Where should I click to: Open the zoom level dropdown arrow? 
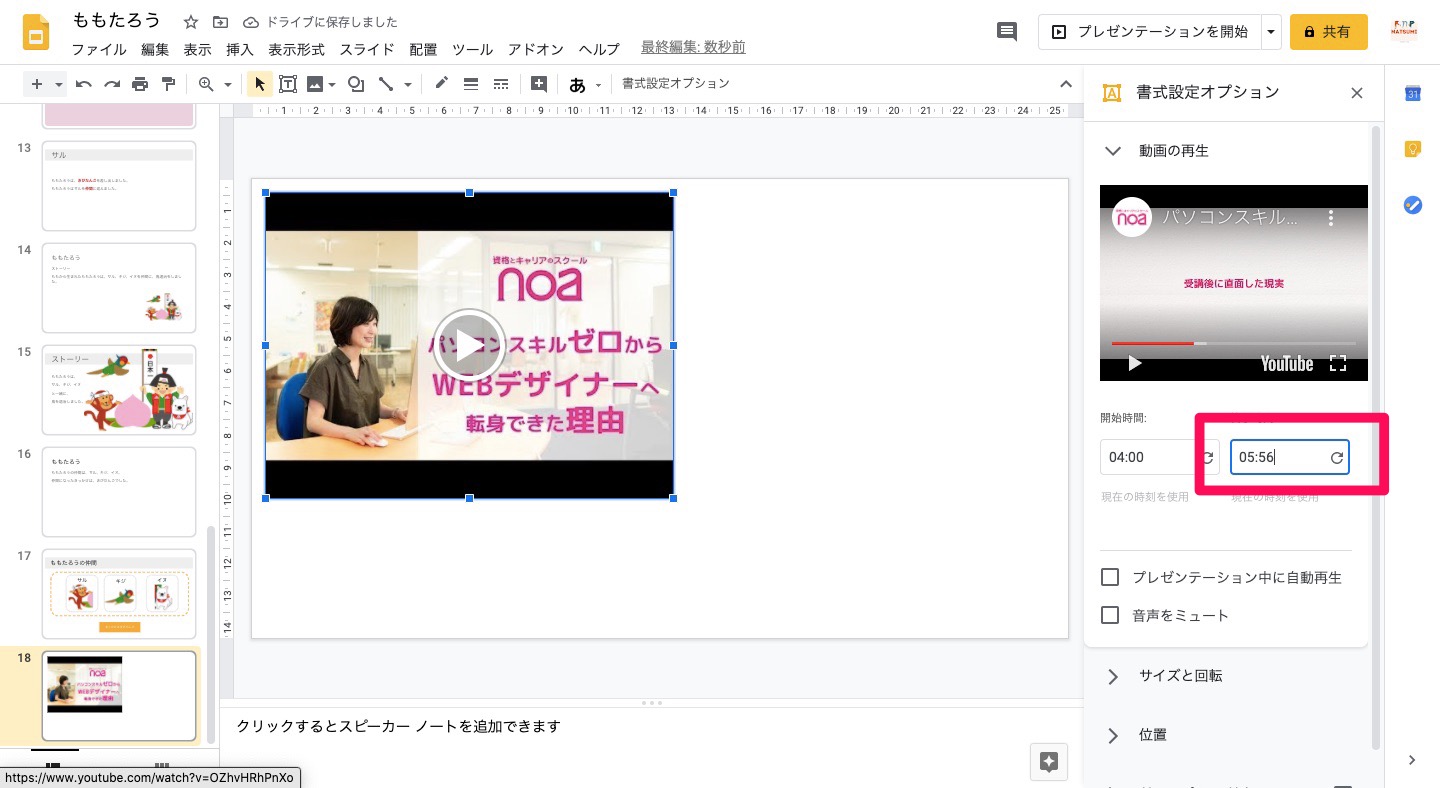pos(228,85)
